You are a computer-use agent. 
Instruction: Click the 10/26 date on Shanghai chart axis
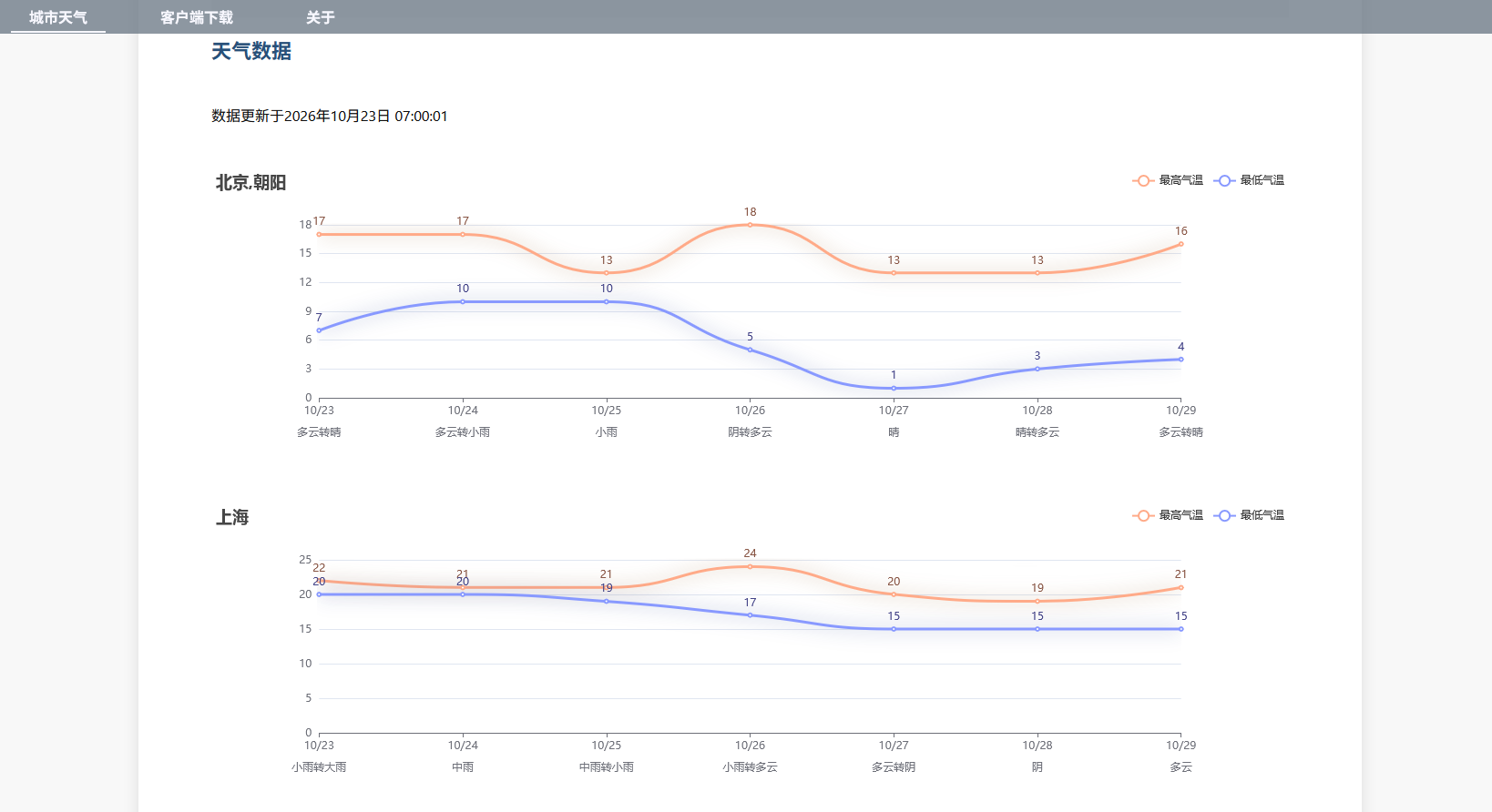click(x=751, y=746)
